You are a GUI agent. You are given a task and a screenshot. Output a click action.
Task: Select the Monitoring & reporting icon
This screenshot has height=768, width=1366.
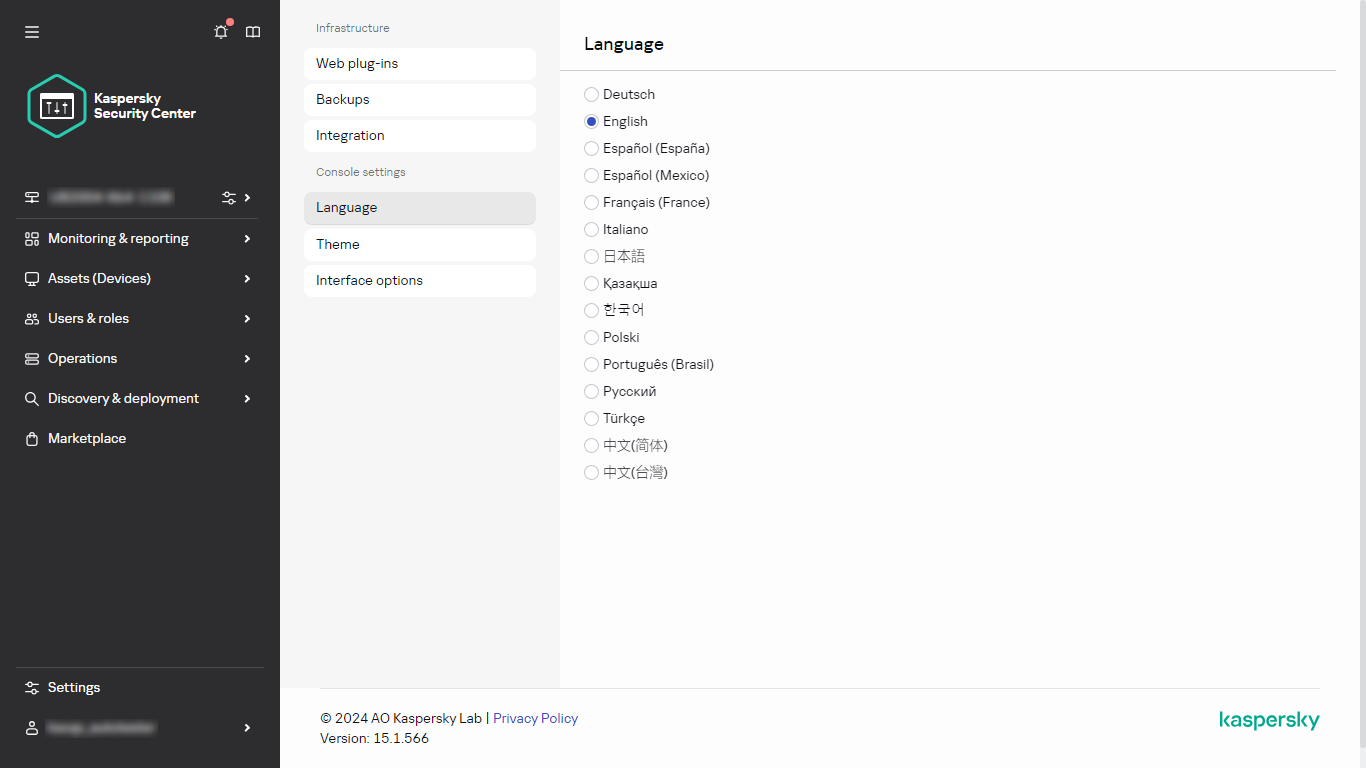pos(31,238)
